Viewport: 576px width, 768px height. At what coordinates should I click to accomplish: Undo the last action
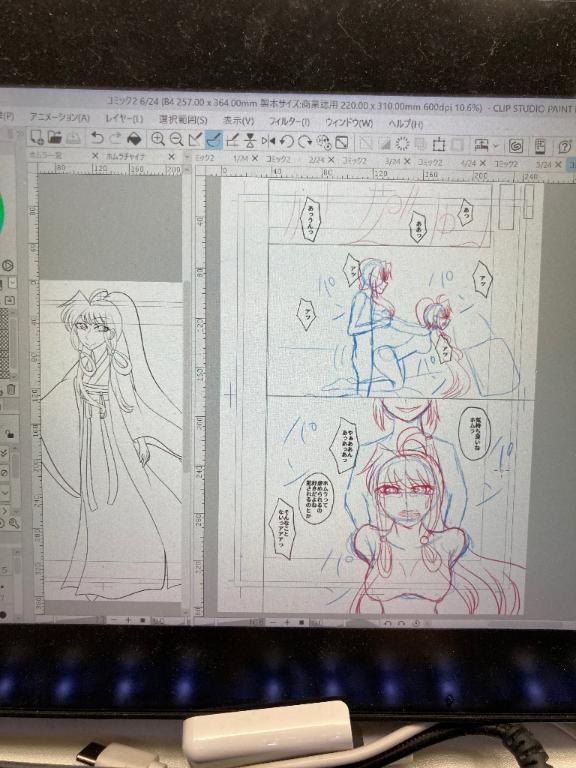pos(97,139)
